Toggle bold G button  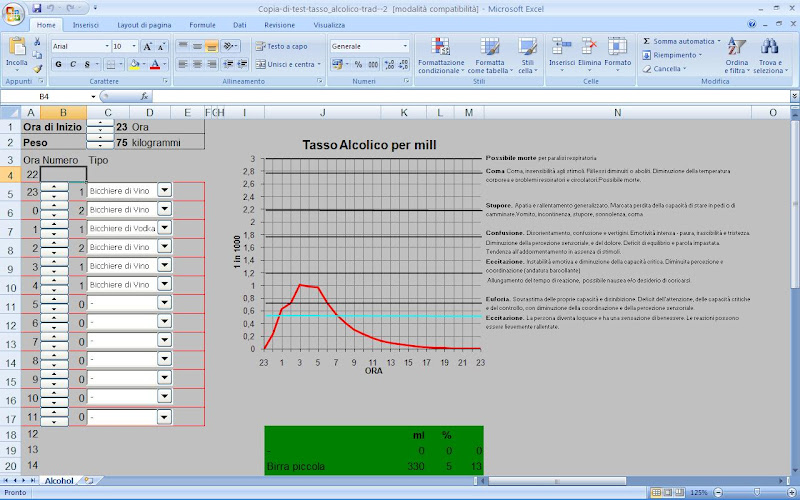click(x=58, y=64)
